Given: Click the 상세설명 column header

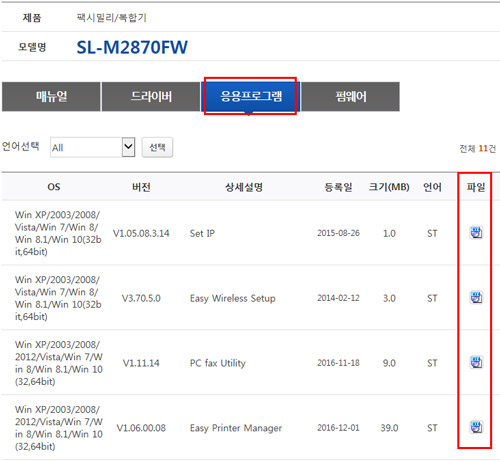Looking at the screenshot, I should [x=244, y=187].
